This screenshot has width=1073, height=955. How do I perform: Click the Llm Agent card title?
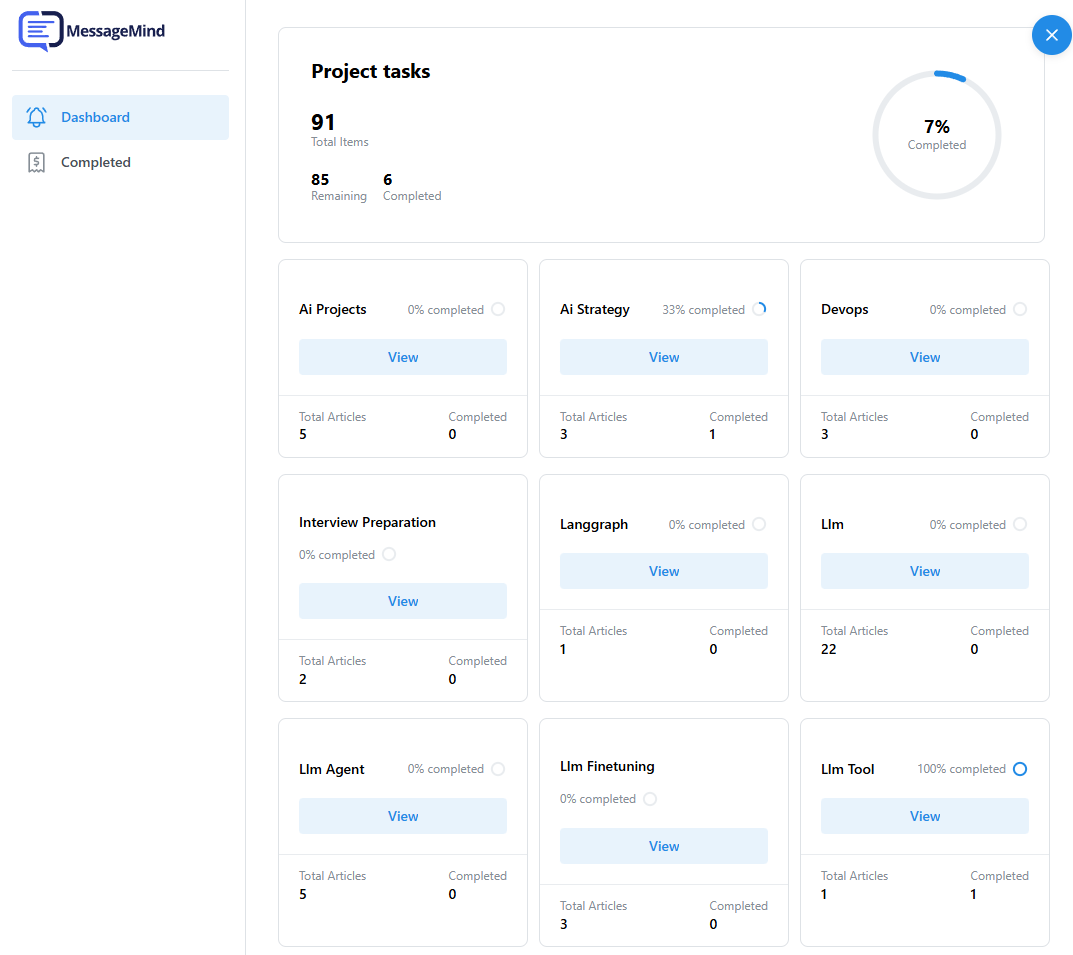(x=332, y=769)
